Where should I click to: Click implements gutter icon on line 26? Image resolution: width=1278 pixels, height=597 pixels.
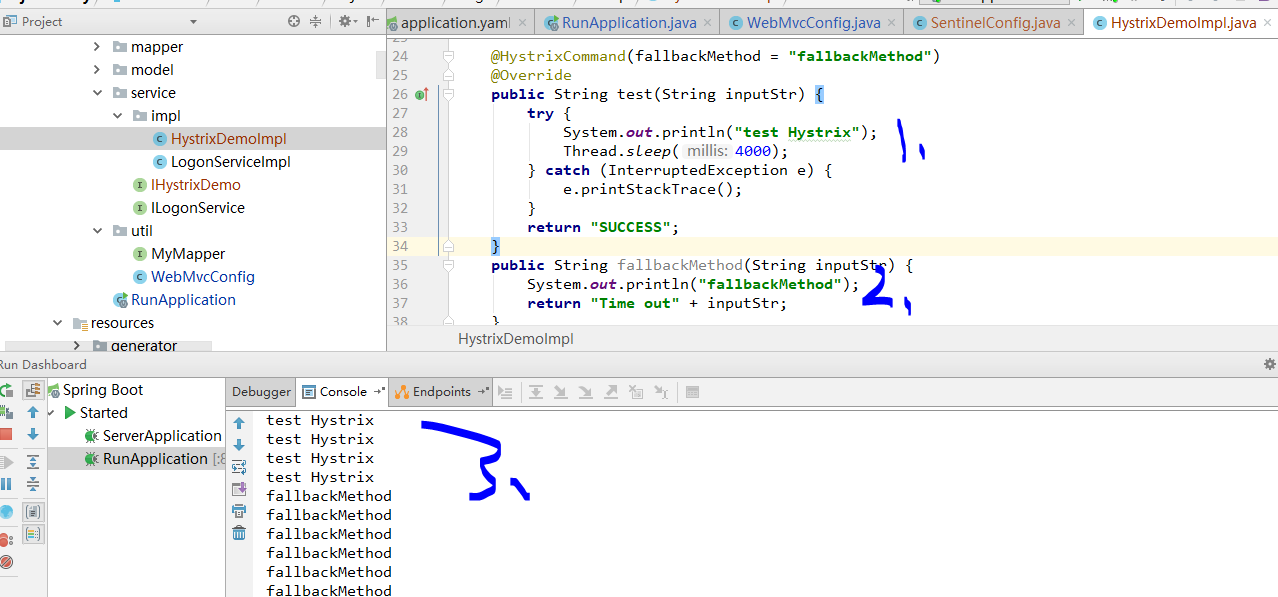[421, 94]
